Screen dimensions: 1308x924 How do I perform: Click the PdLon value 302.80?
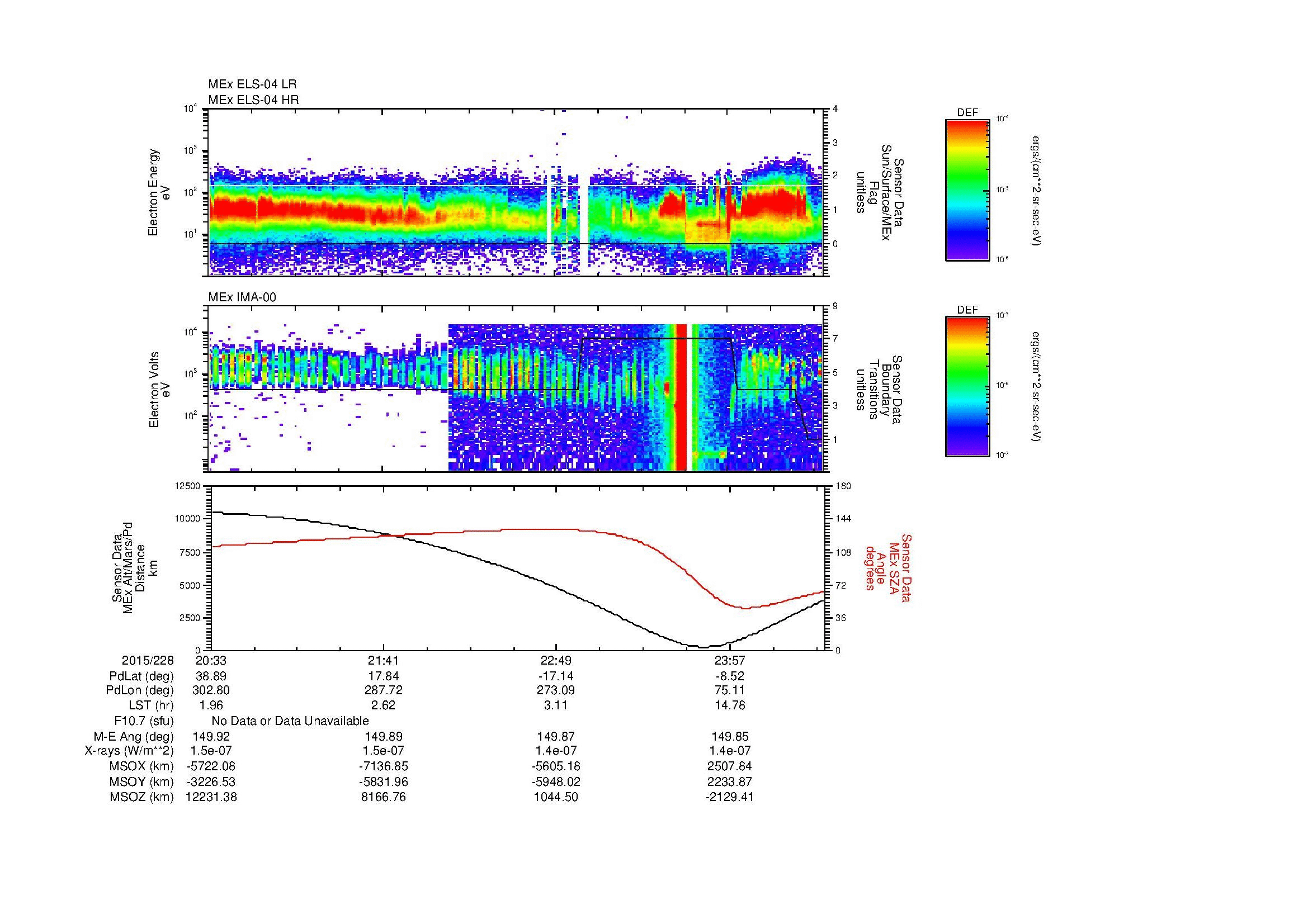coord(211,690)
